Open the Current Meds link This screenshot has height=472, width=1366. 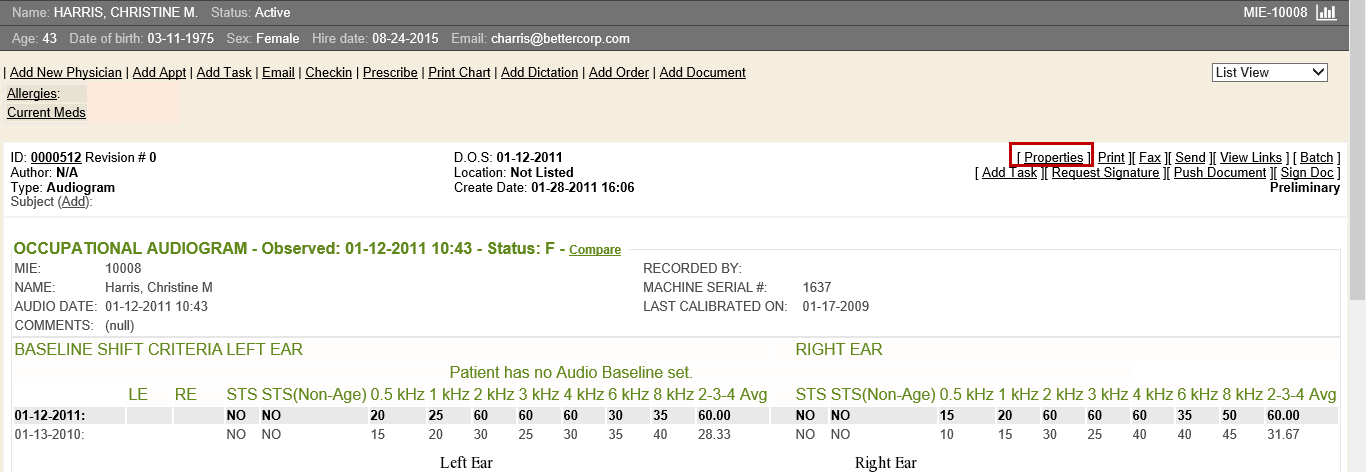tap(46, 113)
